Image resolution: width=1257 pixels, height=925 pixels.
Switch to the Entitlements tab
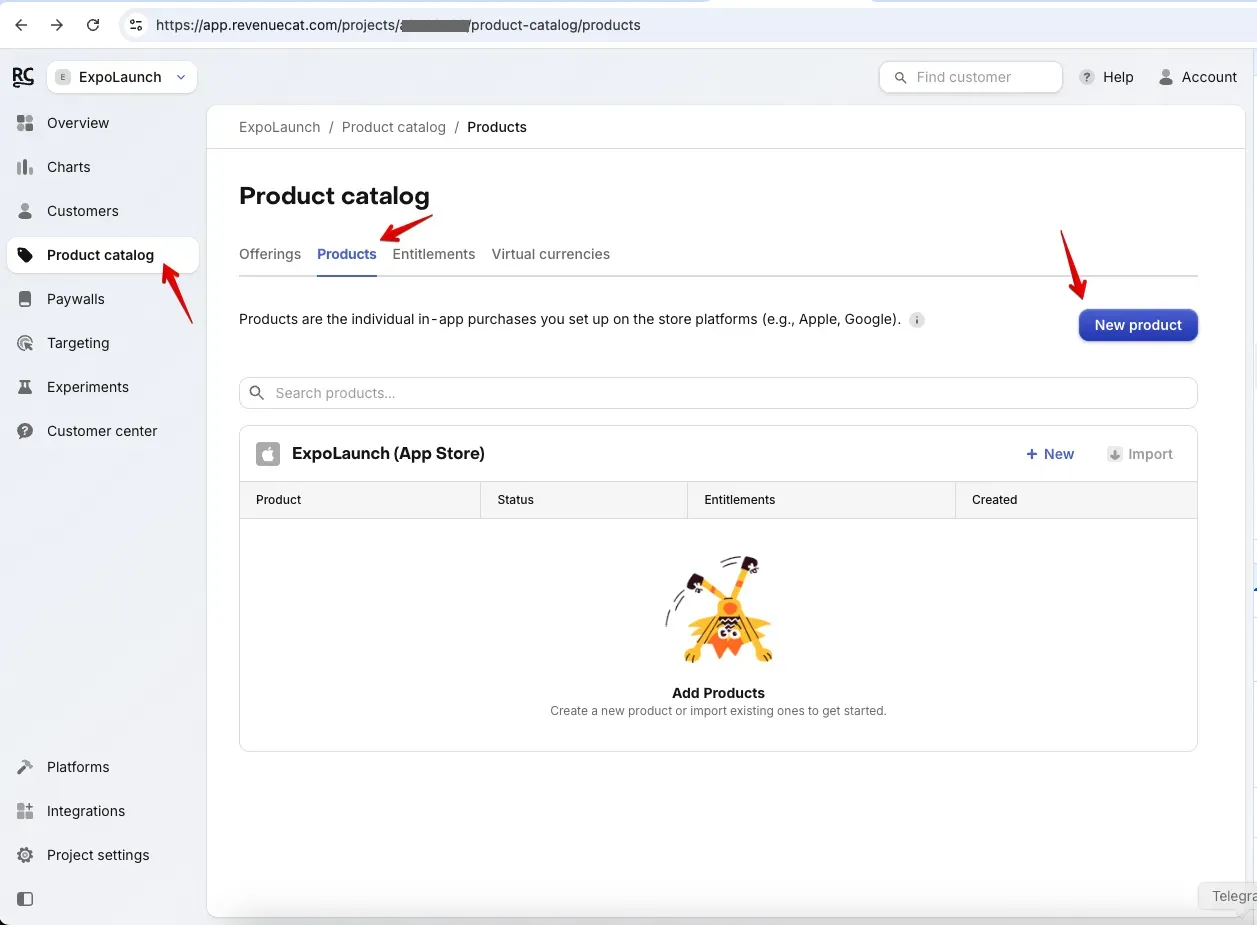click(434, 254)
